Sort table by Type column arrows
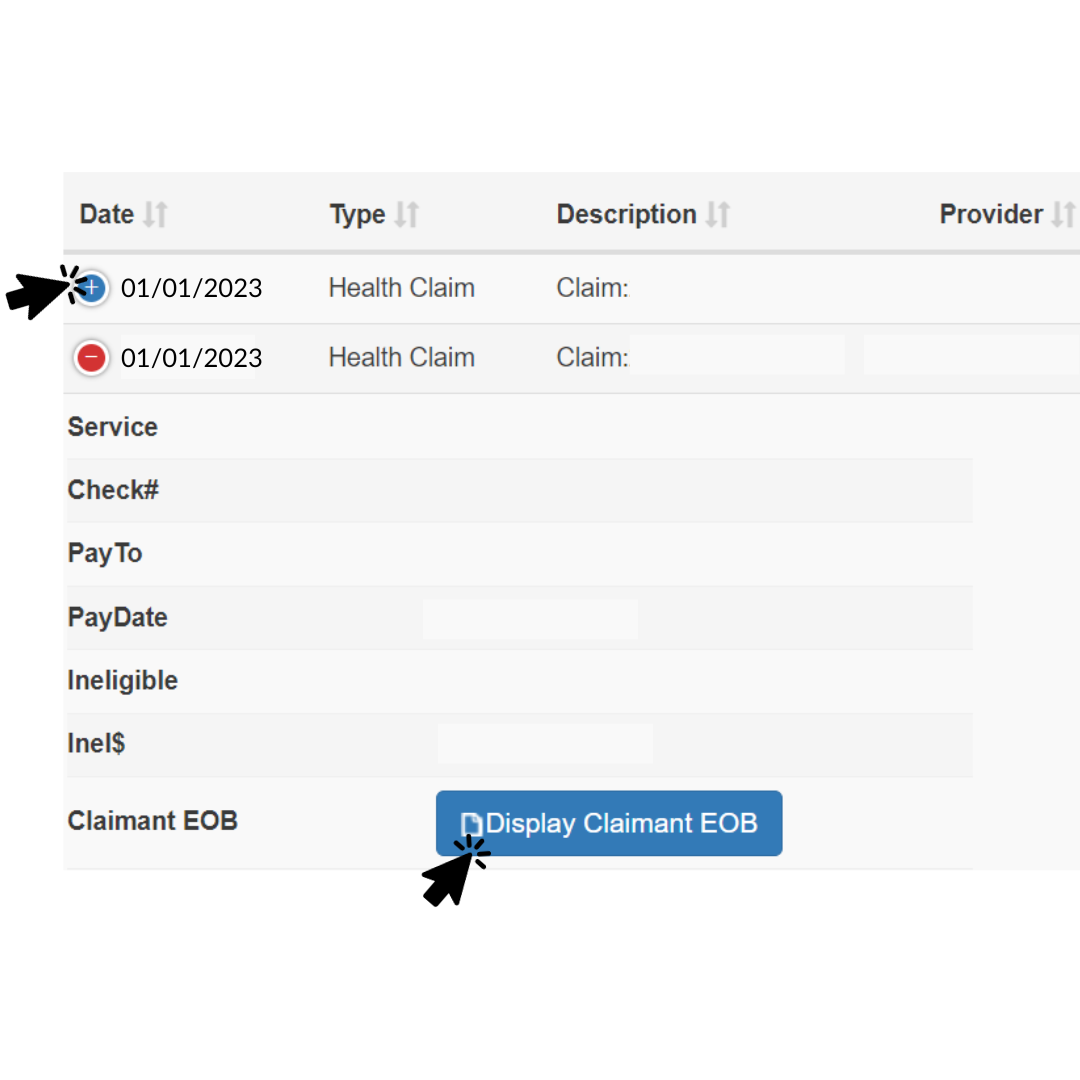Image resolution: width=1080 pixels, height=1080 pixels. pos(407,214)
